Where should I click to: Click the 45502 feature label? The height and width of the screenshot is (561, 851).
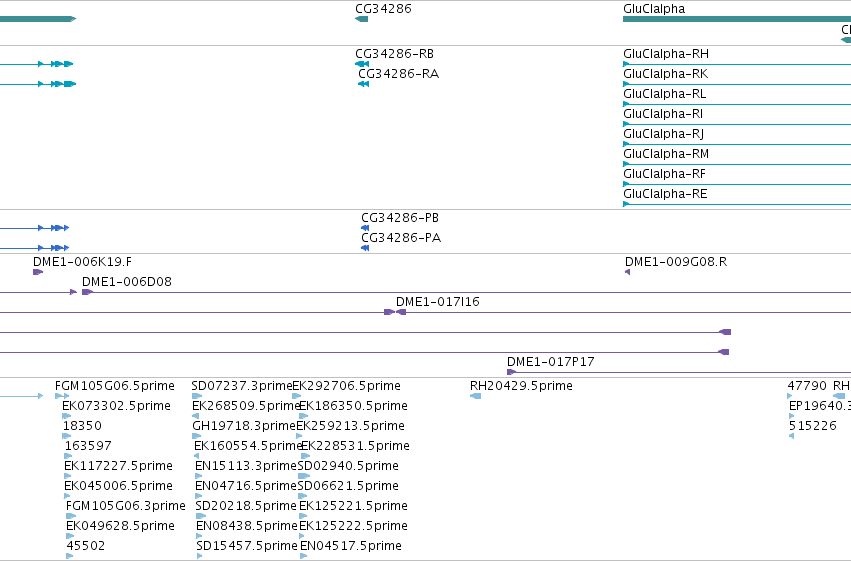(x=86, y=546)
